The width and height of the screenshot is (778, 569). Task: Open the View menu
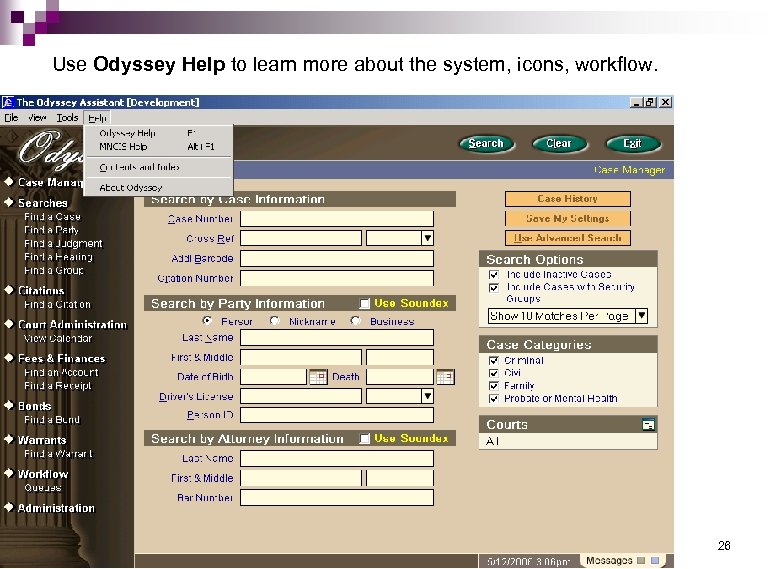click(x=37, y=118)
